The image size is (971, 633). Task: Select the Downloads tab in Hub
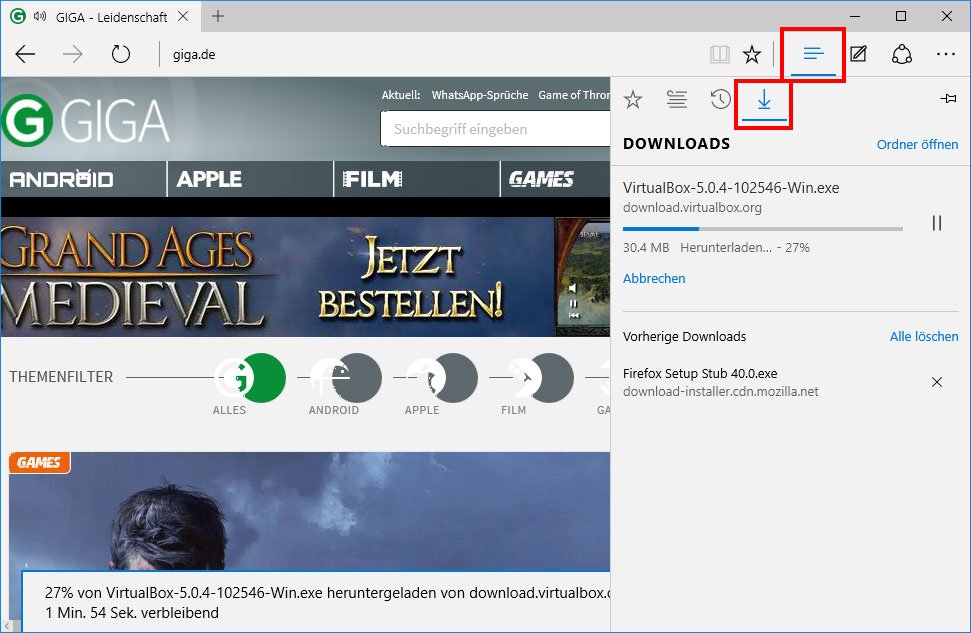[x=764, y=100]
